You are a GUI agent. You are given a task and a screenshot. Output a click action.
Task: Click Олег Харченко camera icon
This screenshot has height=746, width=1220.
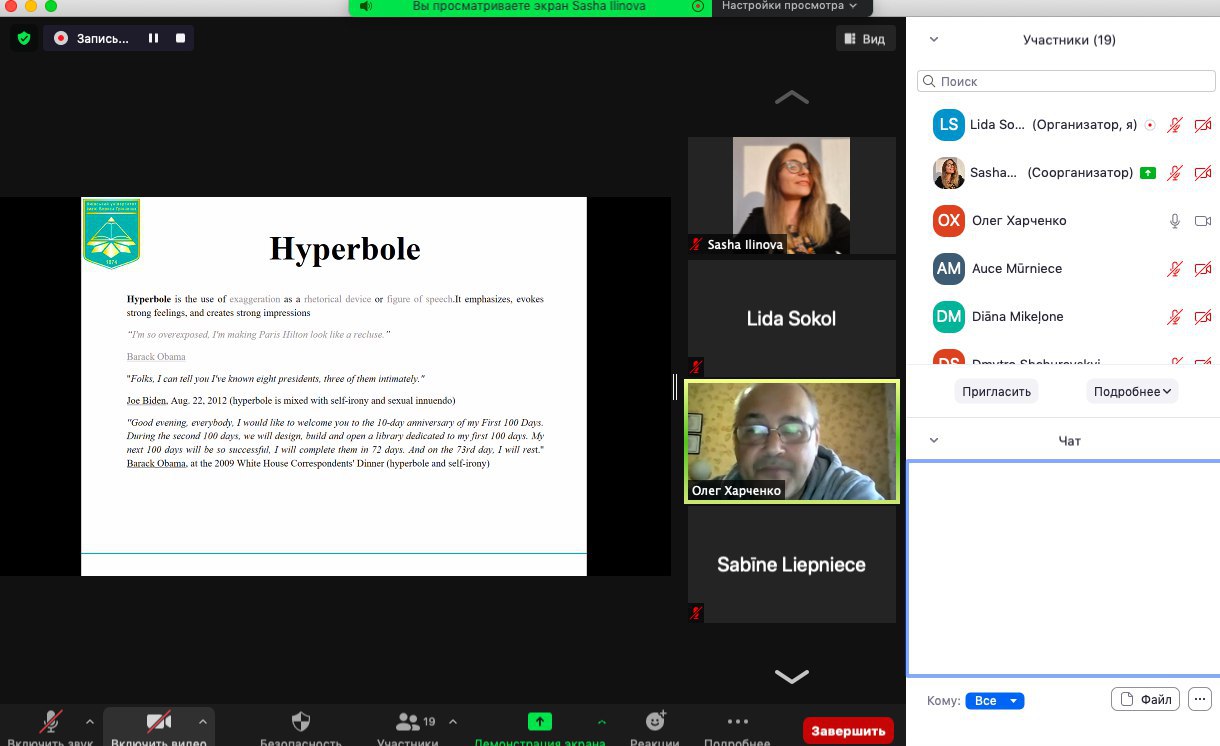click(1203, 221)
